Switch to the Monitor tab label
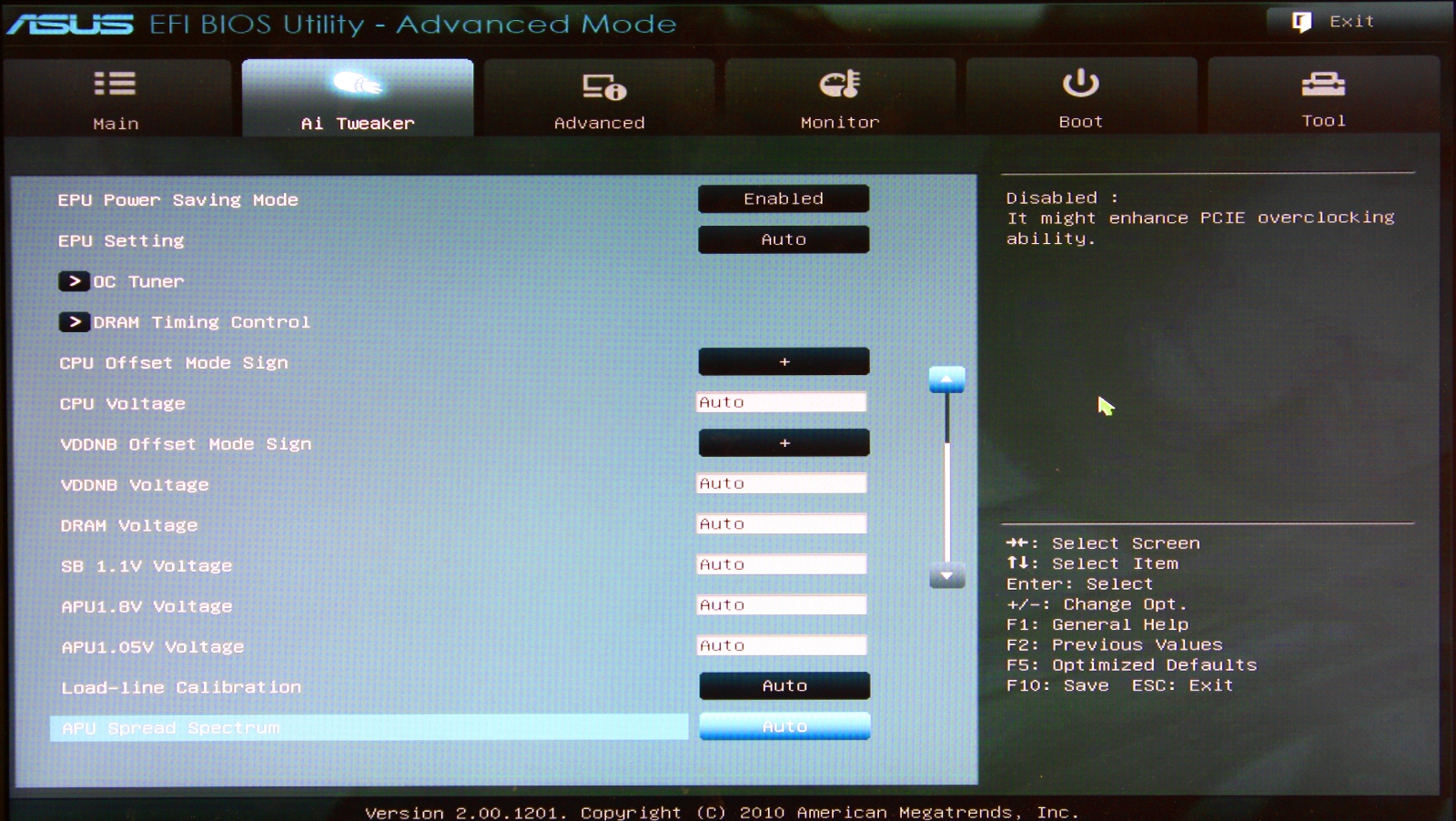The width and height of the screenshot is (1456, 821). click(839, 122)
